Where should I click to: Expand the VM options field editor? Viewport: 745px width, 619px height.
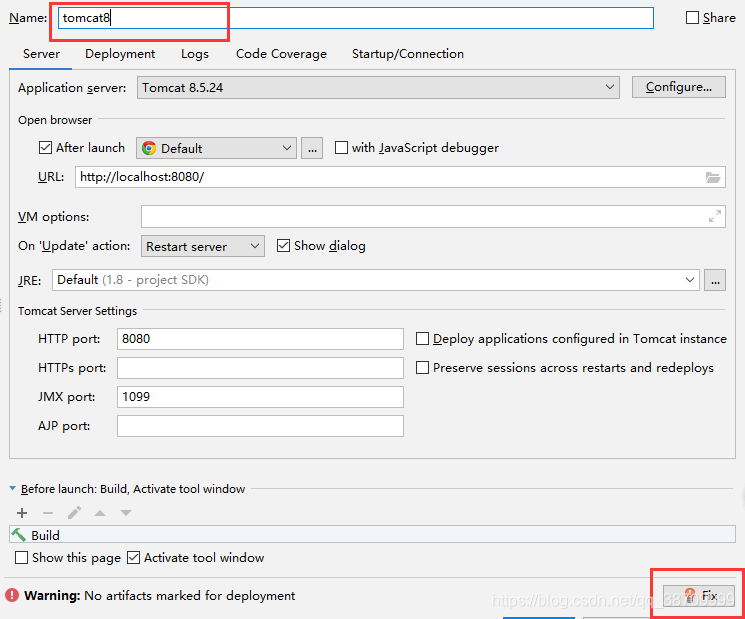pos(714,216)
